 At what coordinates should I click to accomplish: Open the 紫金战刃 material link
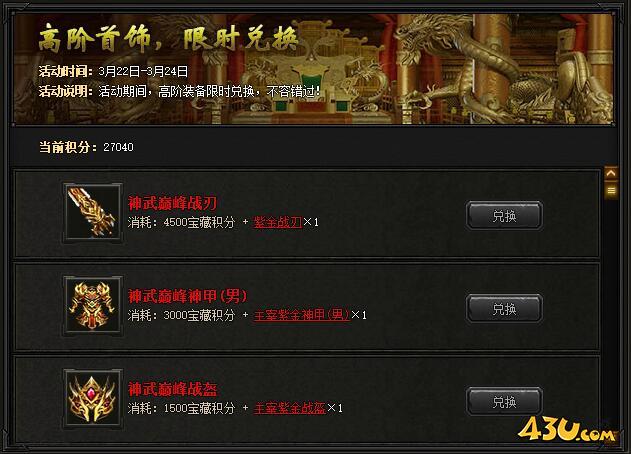click(277, 222)
